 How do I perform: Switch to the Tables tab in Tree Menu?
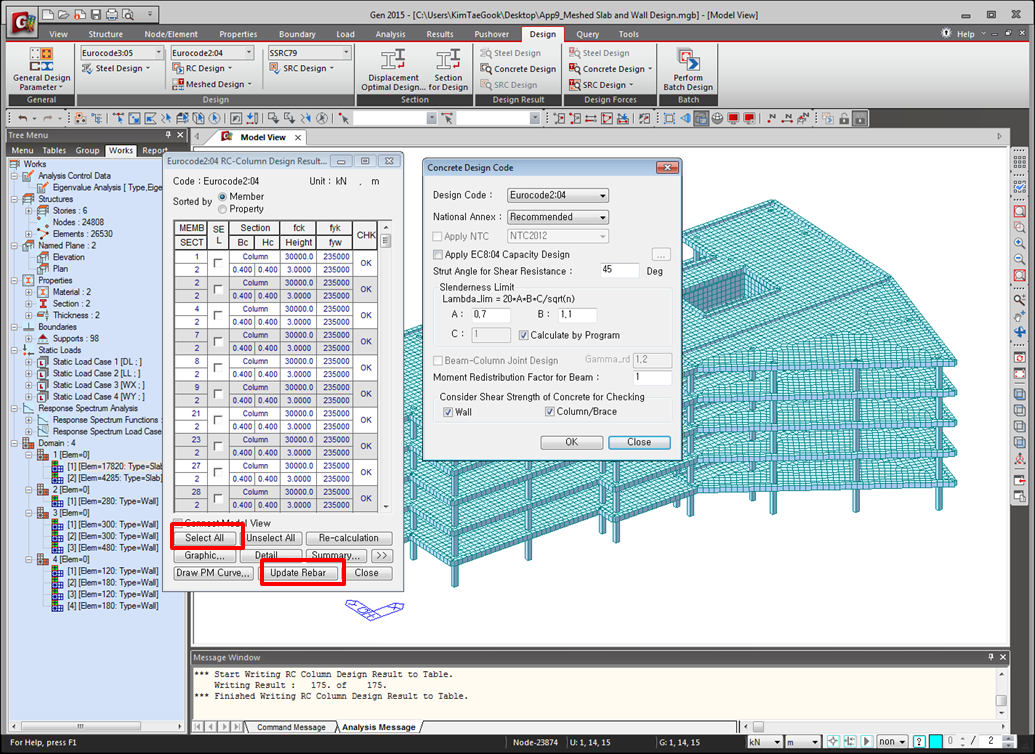tap(54, 151)
